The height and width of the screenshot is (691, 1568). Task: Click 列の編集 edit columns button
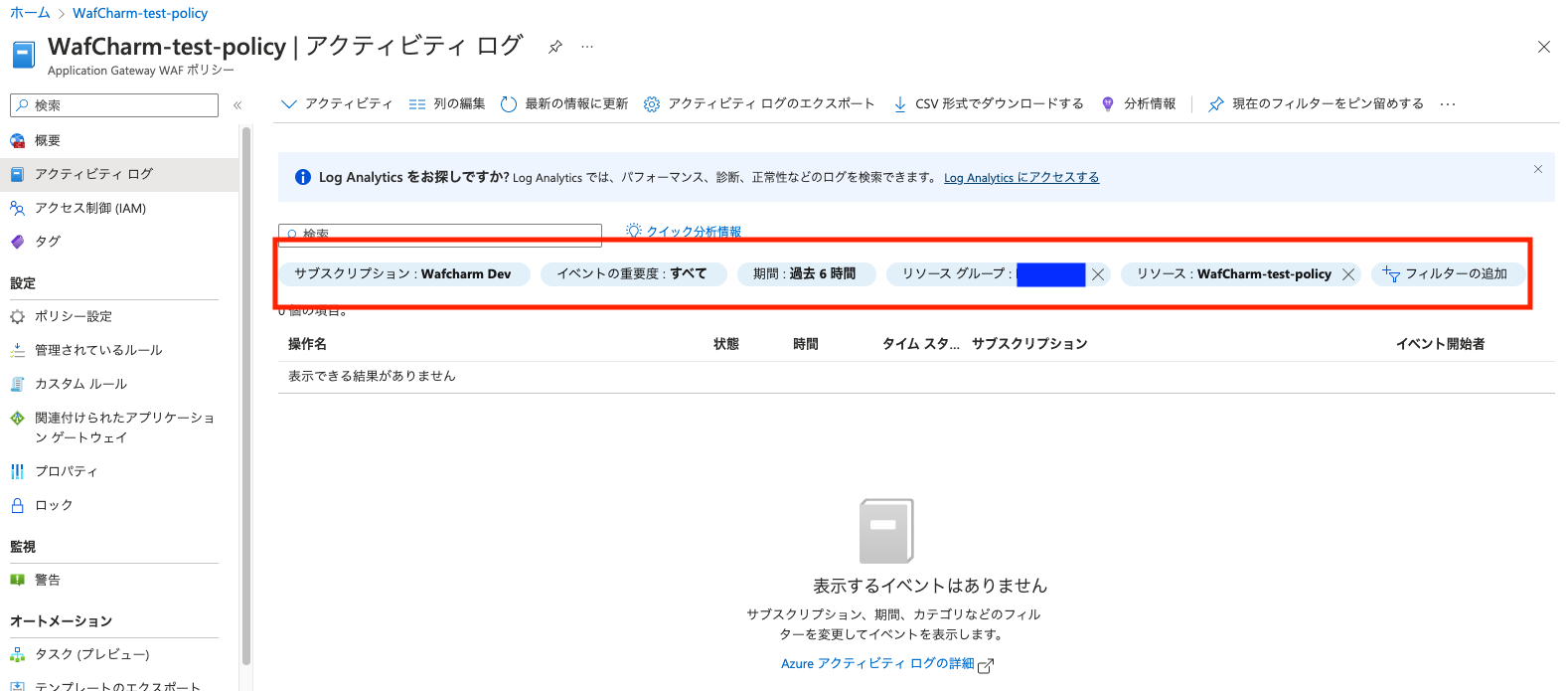[447, 103]
